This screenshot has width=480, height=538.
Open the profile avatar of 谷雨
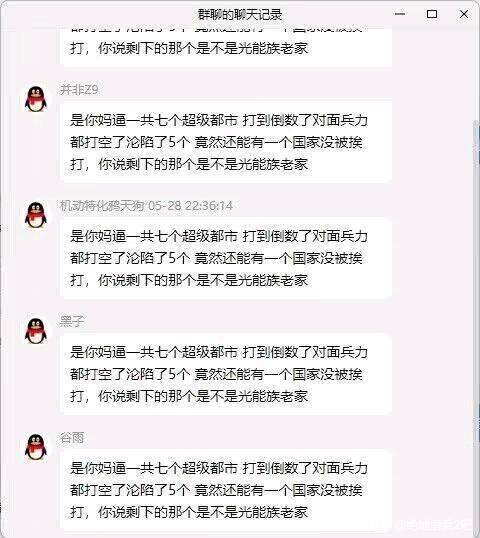(x=36, y=447)
